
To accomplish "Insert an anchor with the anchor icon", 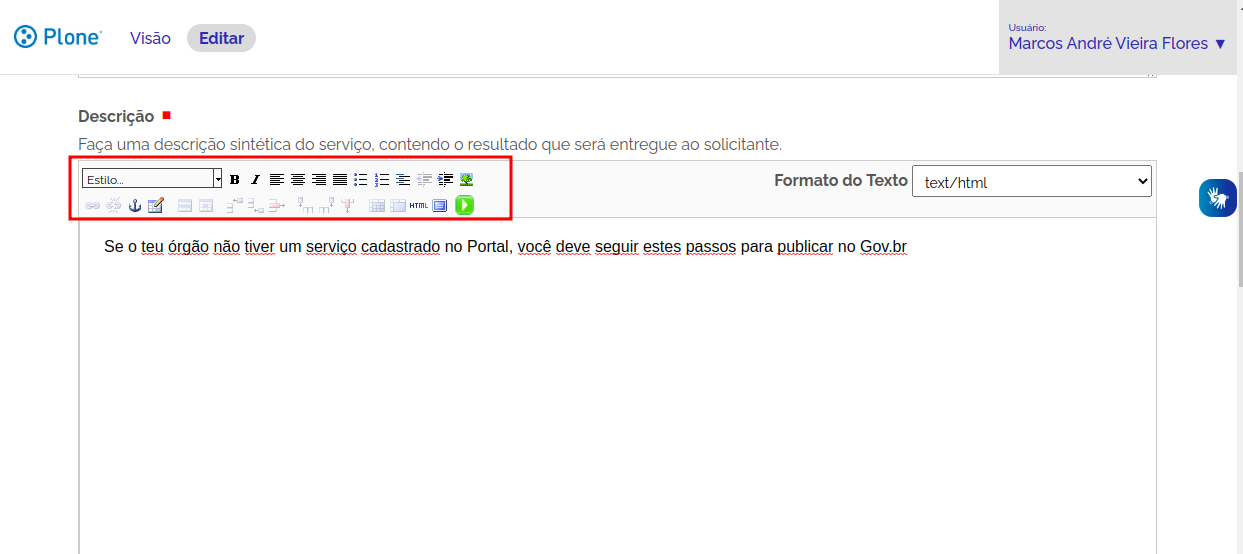I will tap(135, 205).
